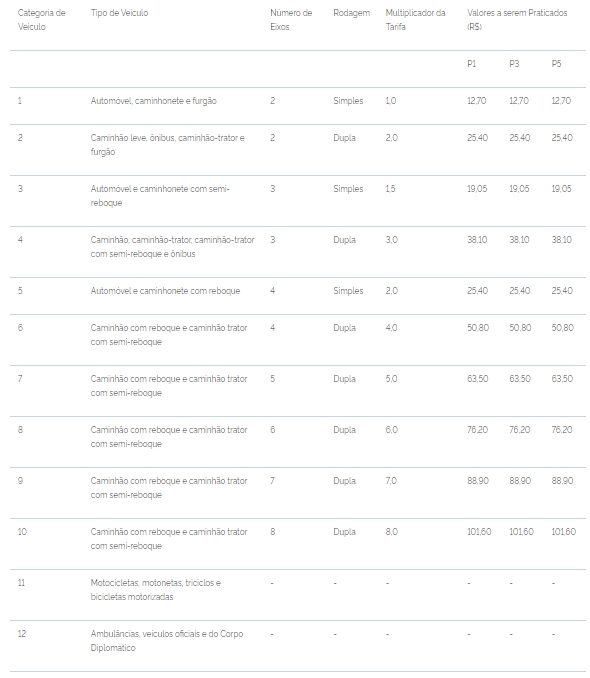Select the 50,80 value under P3

[x=520, y=328]
